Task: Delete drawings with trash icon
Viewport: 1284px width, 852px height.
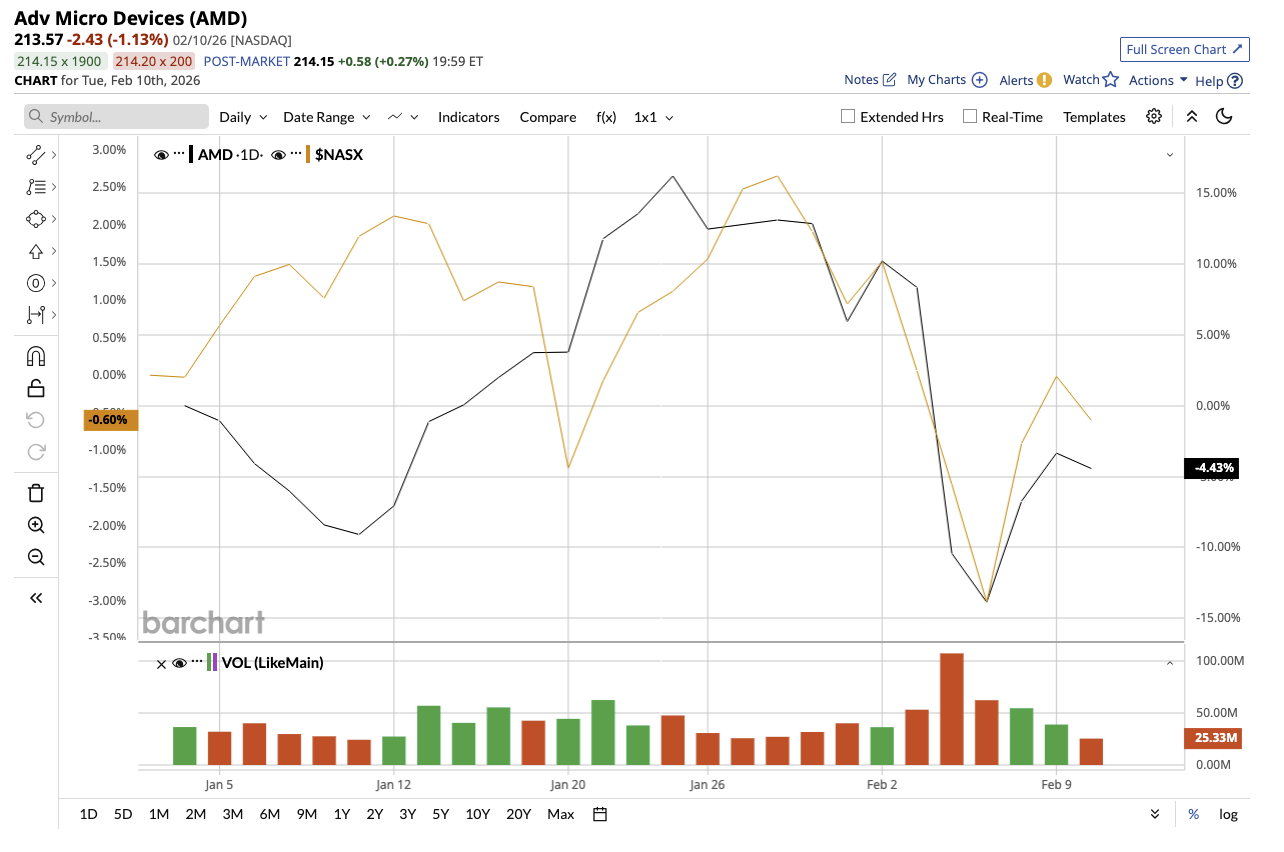Action: [36, 492]
